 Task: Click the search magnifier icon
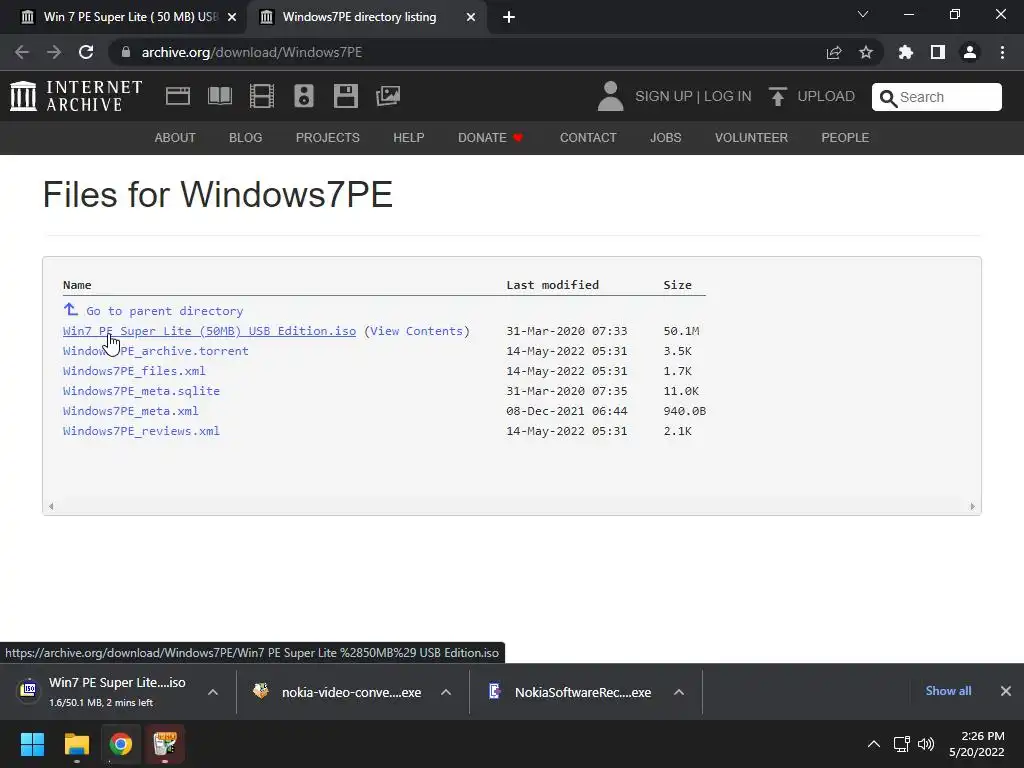[x=888, y=98]
